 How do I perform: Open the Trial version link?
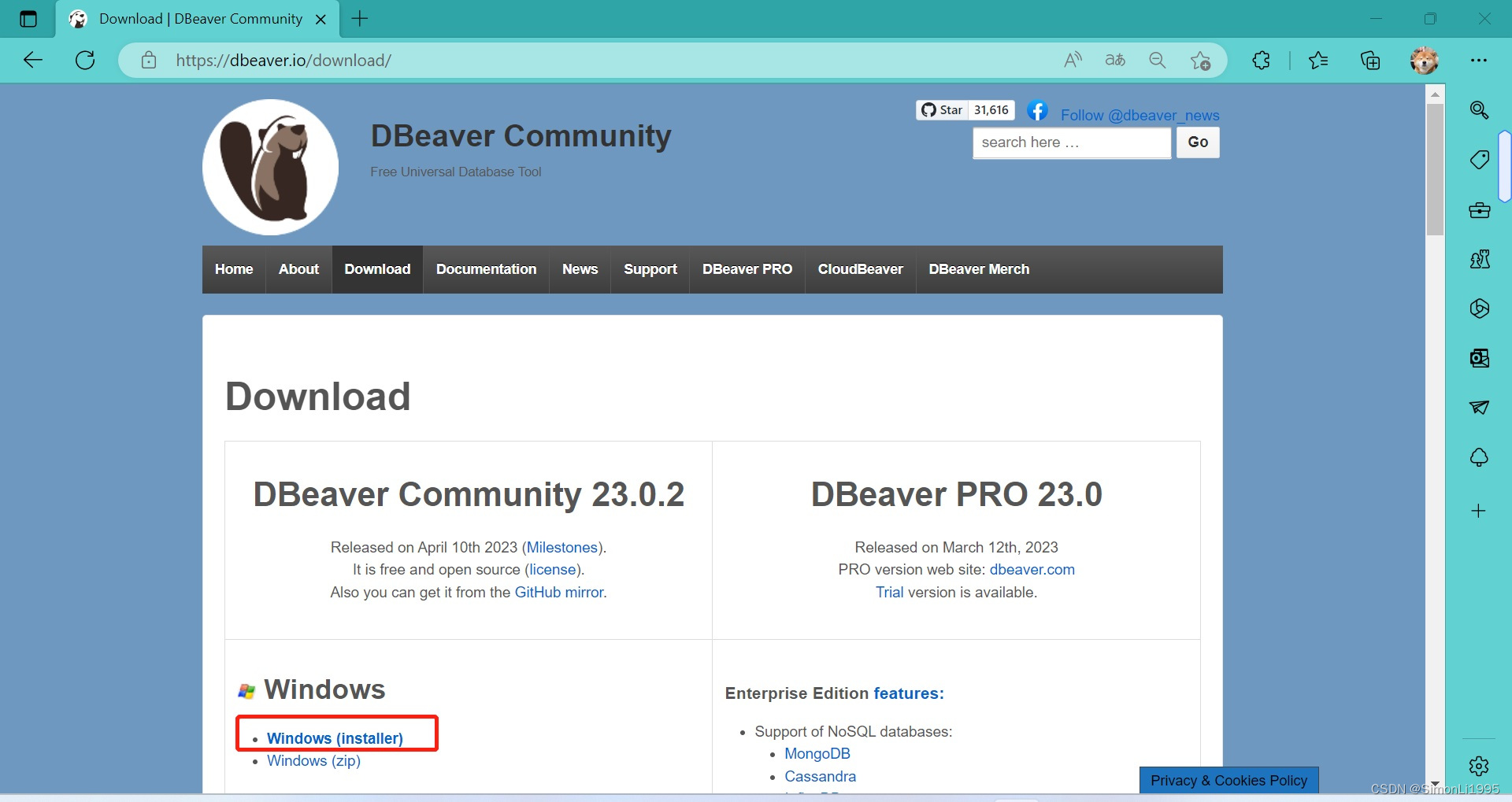889,592
